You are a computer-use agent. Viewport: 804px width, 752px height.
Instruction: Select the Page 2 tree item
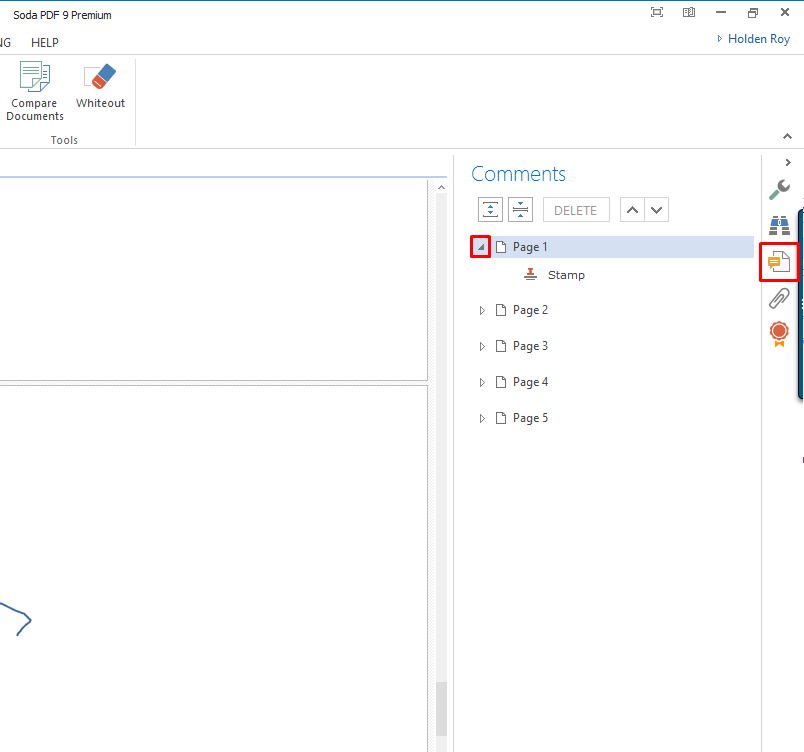pos(522,310)
